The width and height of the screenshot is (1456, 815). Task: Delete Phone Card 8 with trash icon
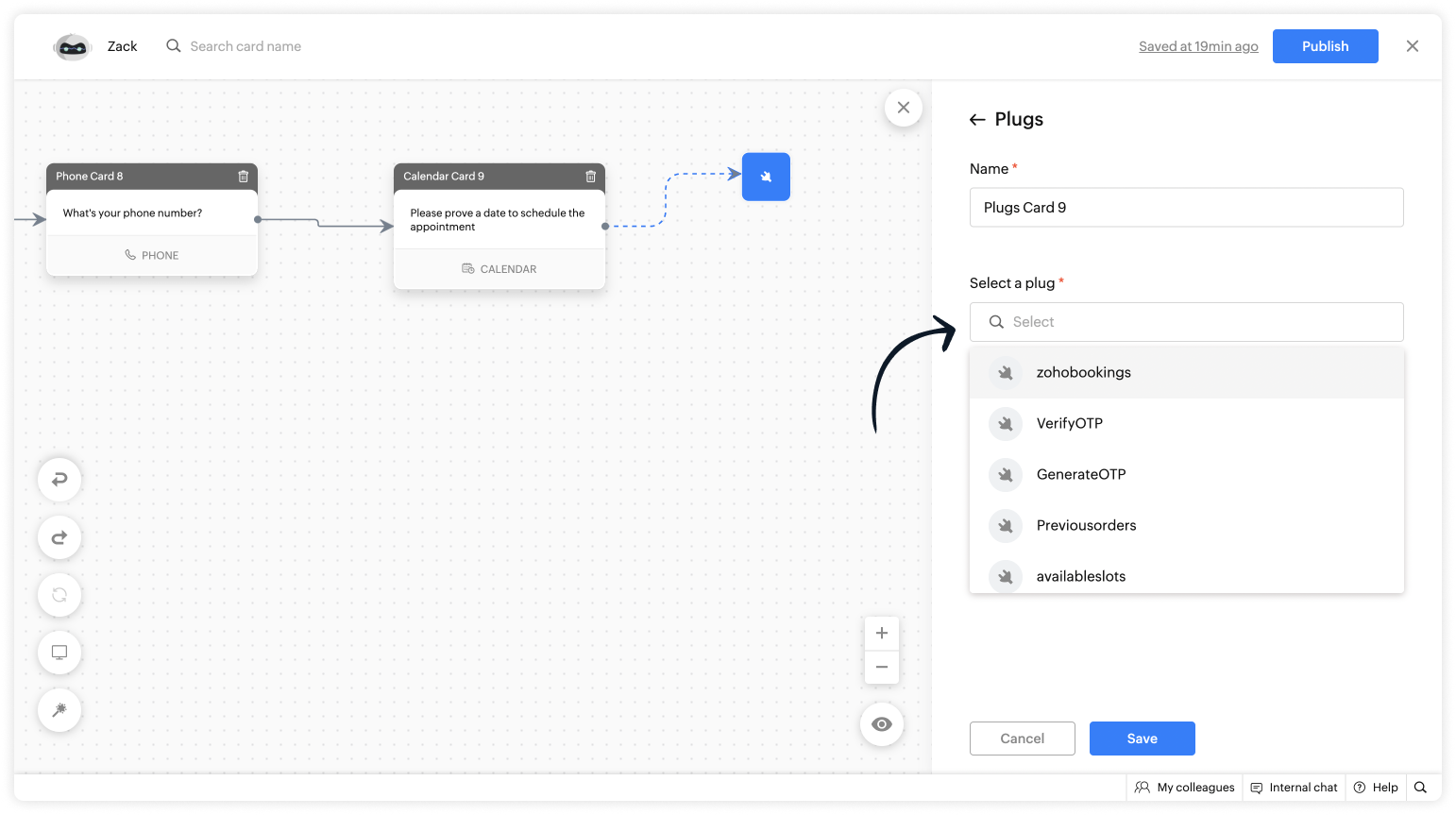click(x=243, y=177)
